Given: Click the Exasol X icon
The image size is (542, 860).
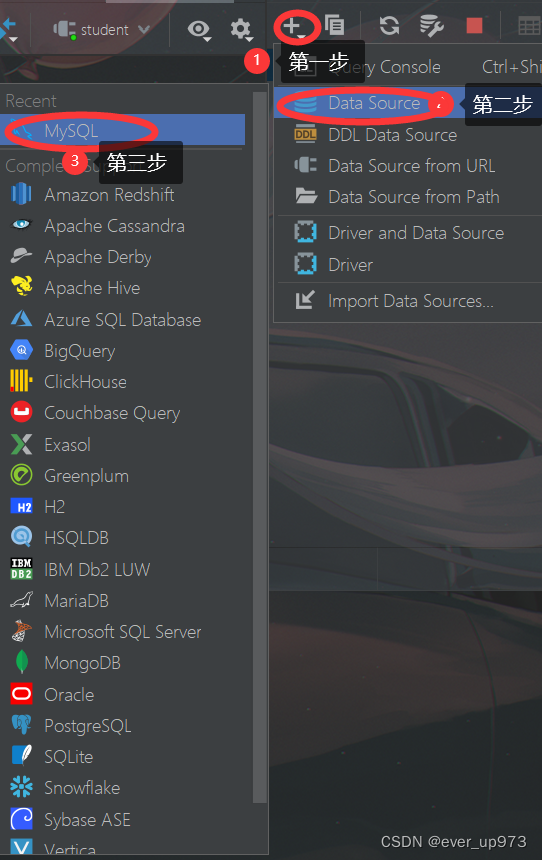Looking at the screenshot, I should tap(21, 444).
